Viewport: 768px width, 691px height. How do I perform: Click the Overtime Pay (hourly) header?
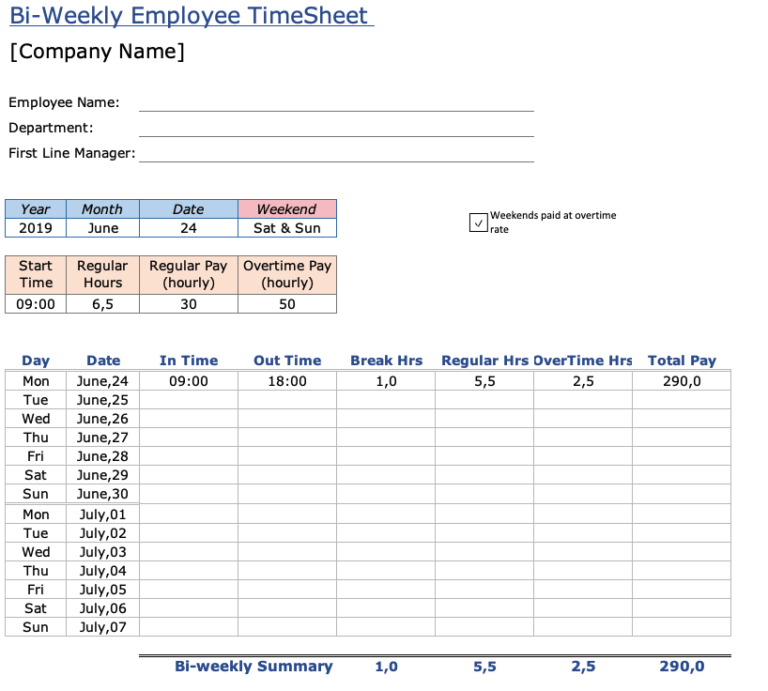tap(288, 275)
